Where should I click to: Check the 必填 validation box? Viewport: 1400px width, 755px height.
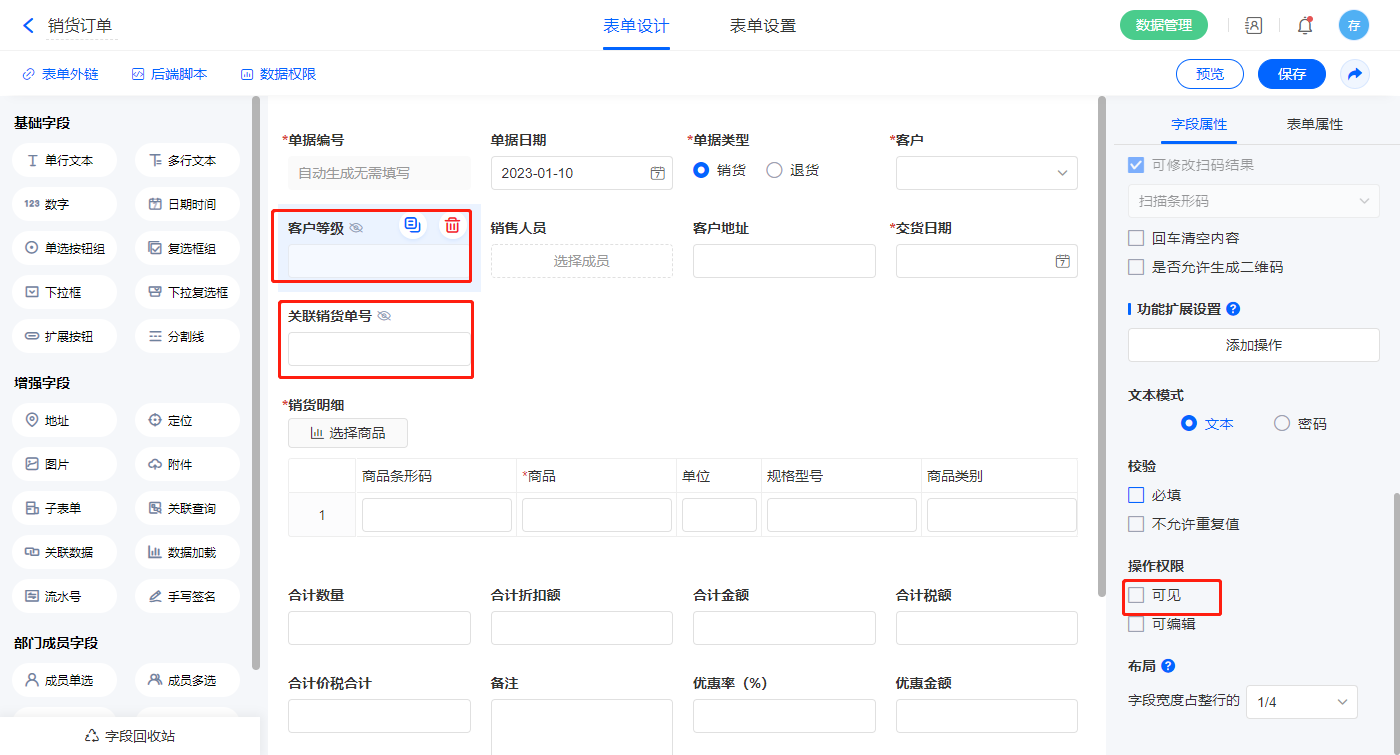pyautogui.click(x=1136, y=495)
